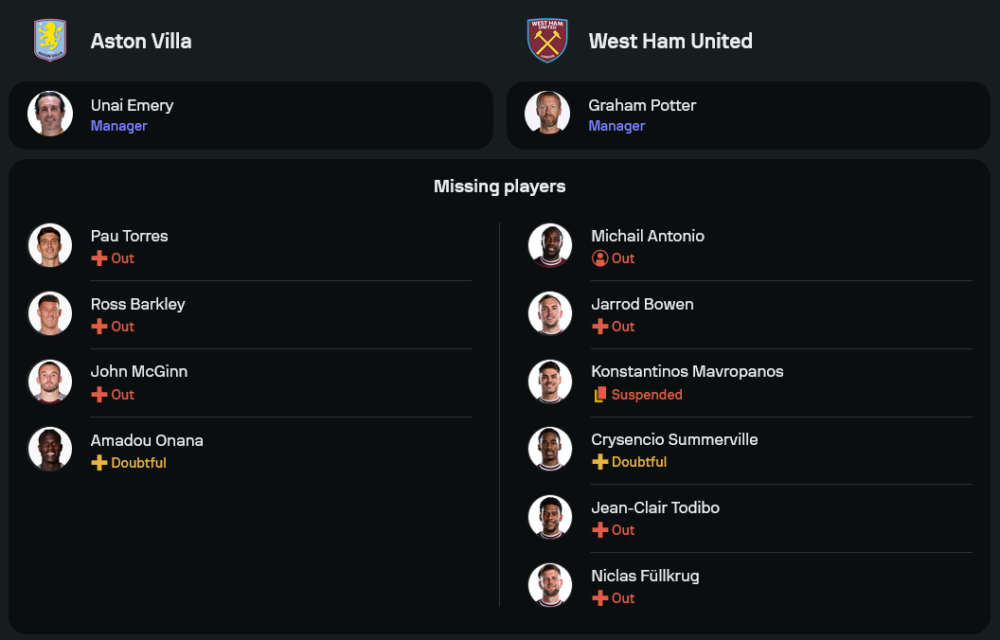
Task: Open the Aston Villa team name link
Action: coord(141,41)
